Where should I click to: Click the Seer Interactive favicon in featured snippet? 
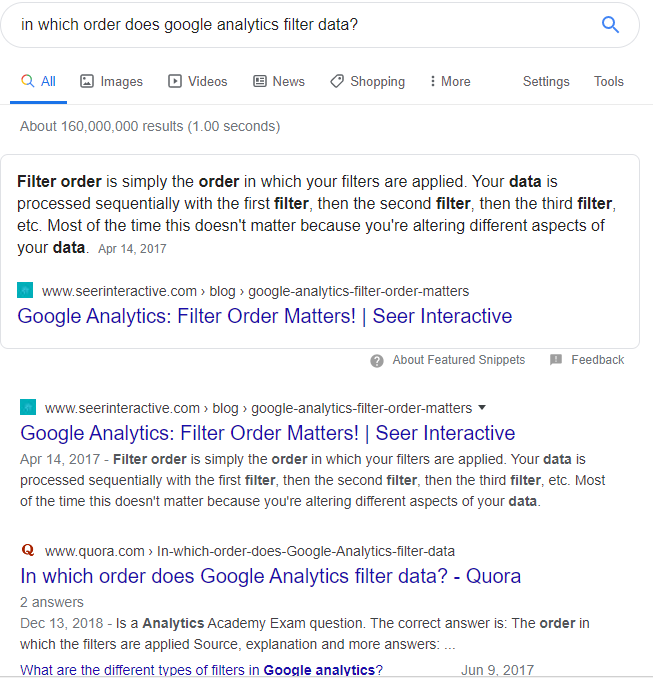pos(26,291)
